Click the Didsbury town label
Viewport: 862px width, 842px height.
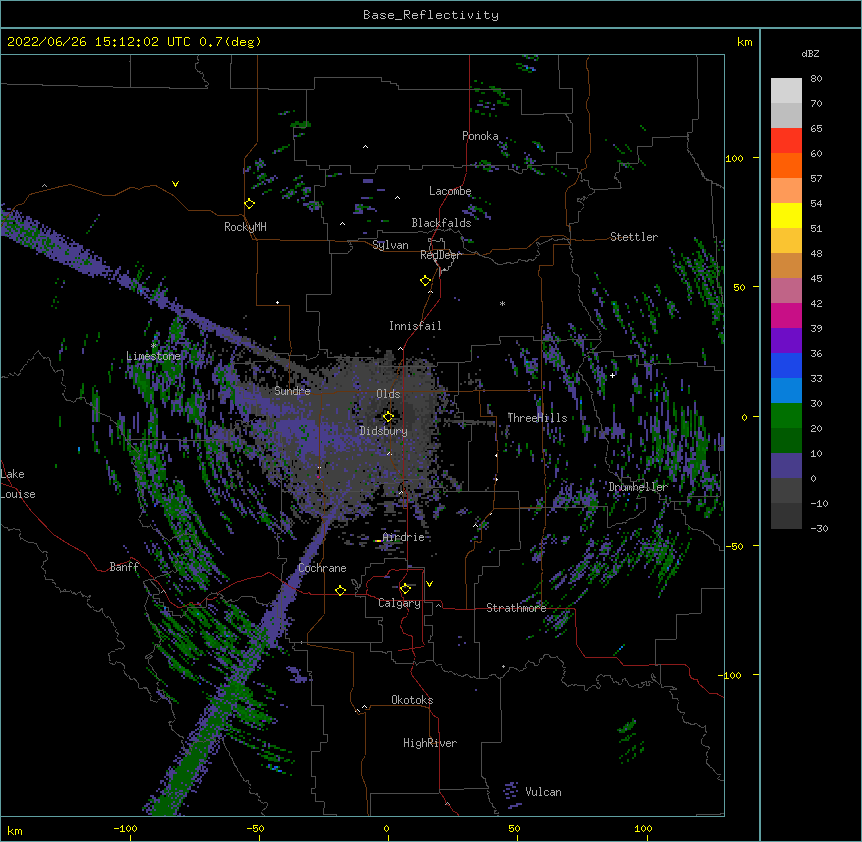pyautogui.click(x=384, y=431)
